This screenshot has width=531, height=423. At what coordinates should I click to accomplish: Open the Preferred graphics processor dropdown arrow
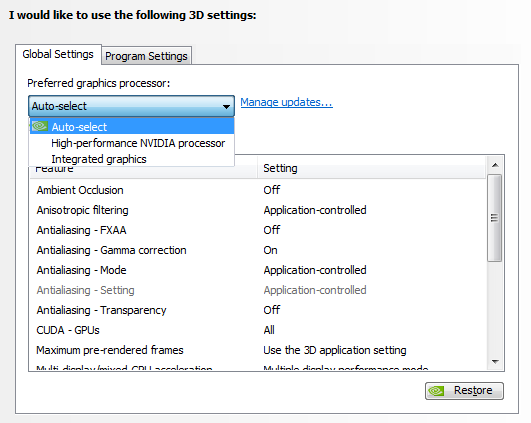coord(226,106)
